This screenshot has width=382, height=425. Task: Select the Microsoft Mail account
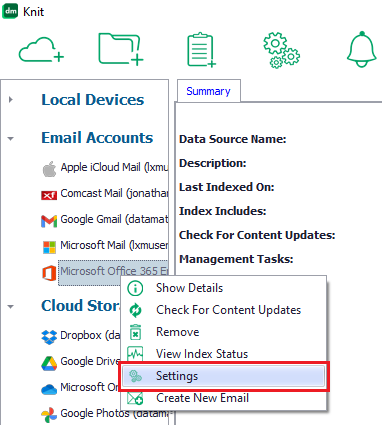114,245
